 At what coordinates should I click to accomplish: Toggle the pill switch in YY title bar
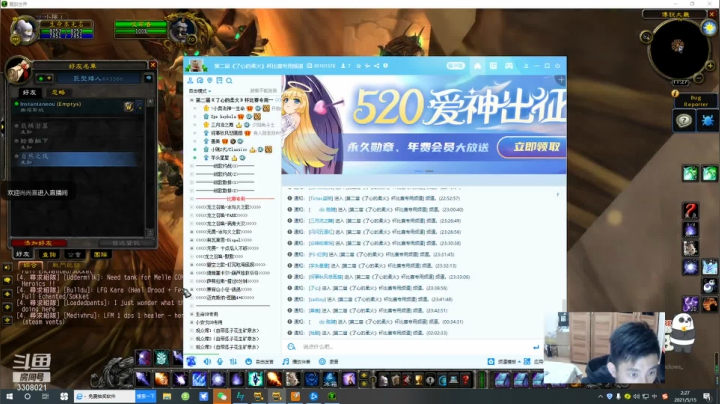coord(456,66)
